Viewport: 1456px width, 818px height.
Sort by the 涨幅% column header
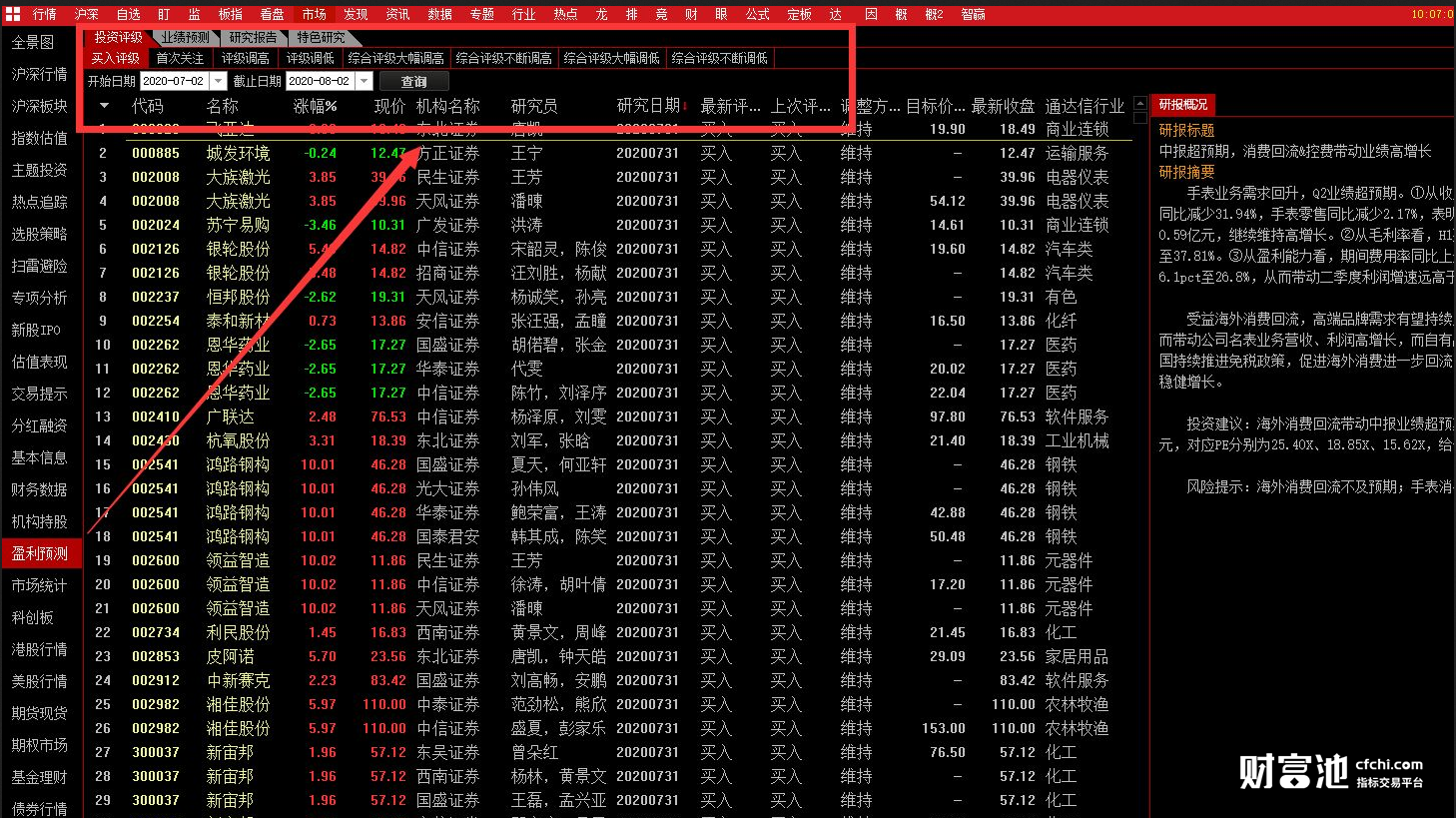coord(315,106)
